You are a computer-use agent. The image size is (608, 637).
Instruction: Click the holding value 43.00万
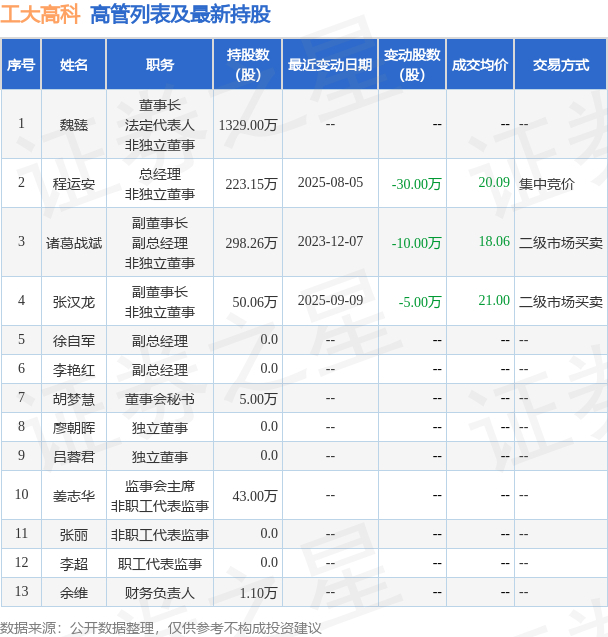tap(255, 495)
